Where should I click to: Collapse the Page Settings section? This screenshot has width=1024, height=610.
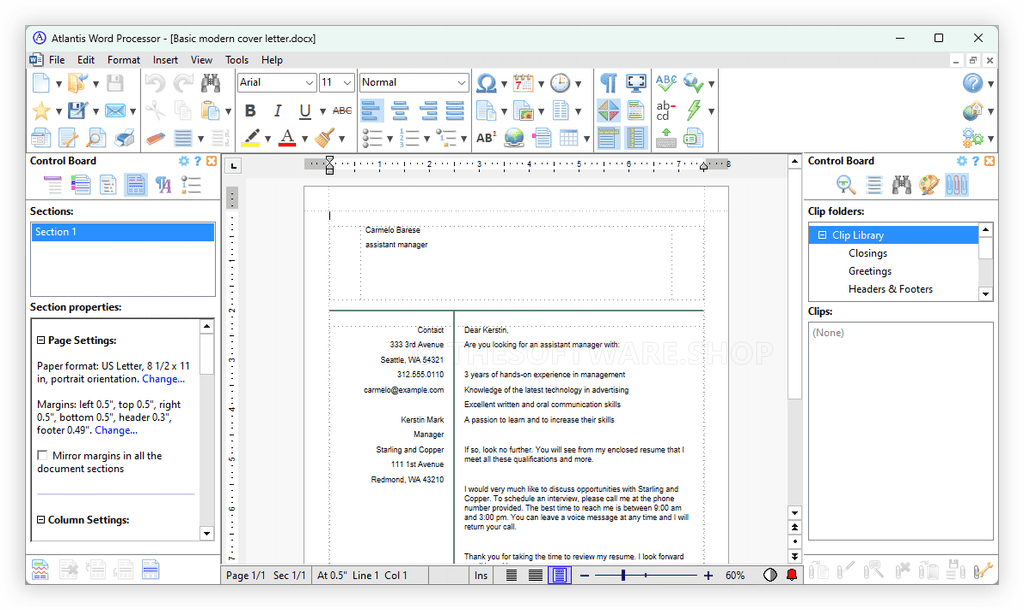pyautogui.click(x=41, y=340)
